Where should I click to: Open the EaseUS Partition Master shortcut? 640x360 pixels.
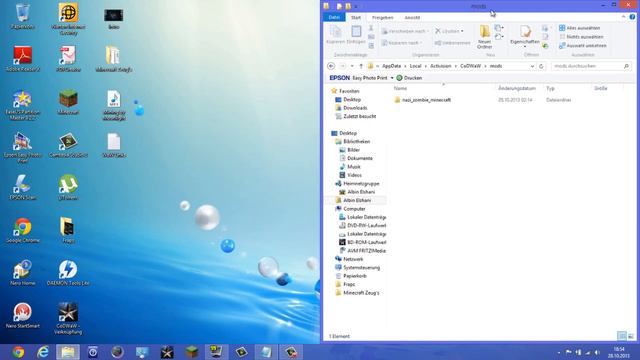pos(22,105)
